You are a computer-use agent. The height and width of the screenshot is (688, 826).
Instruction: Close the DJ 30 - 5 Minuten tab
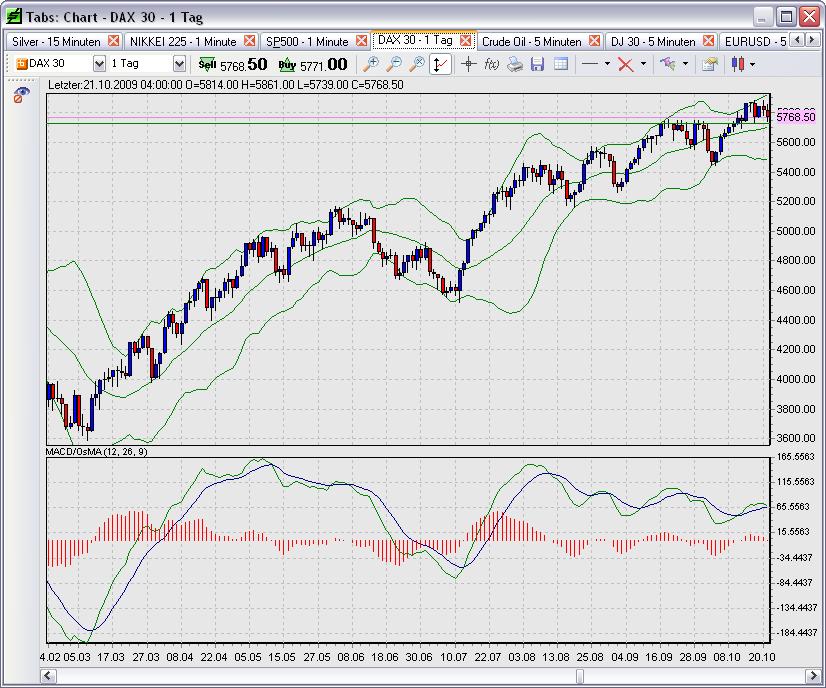(709, 41)
